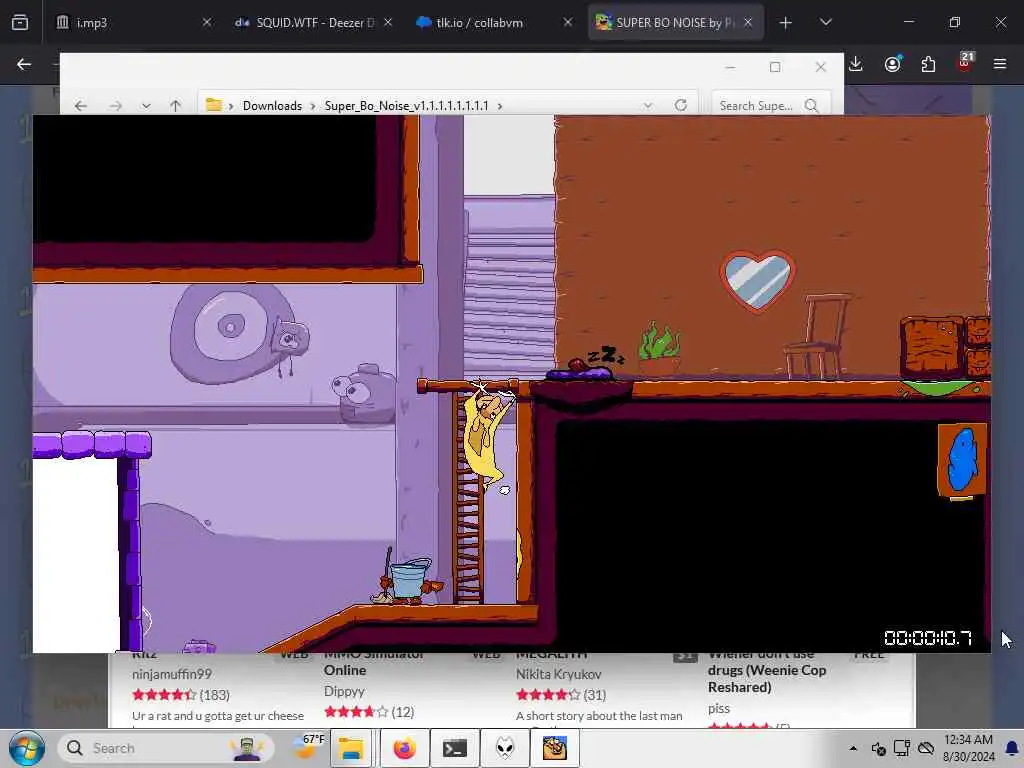Image resolution: width=1024 pixels, height=768 pixels.
Task: Refresh the File Explorer folder
Action: point(680,106)
